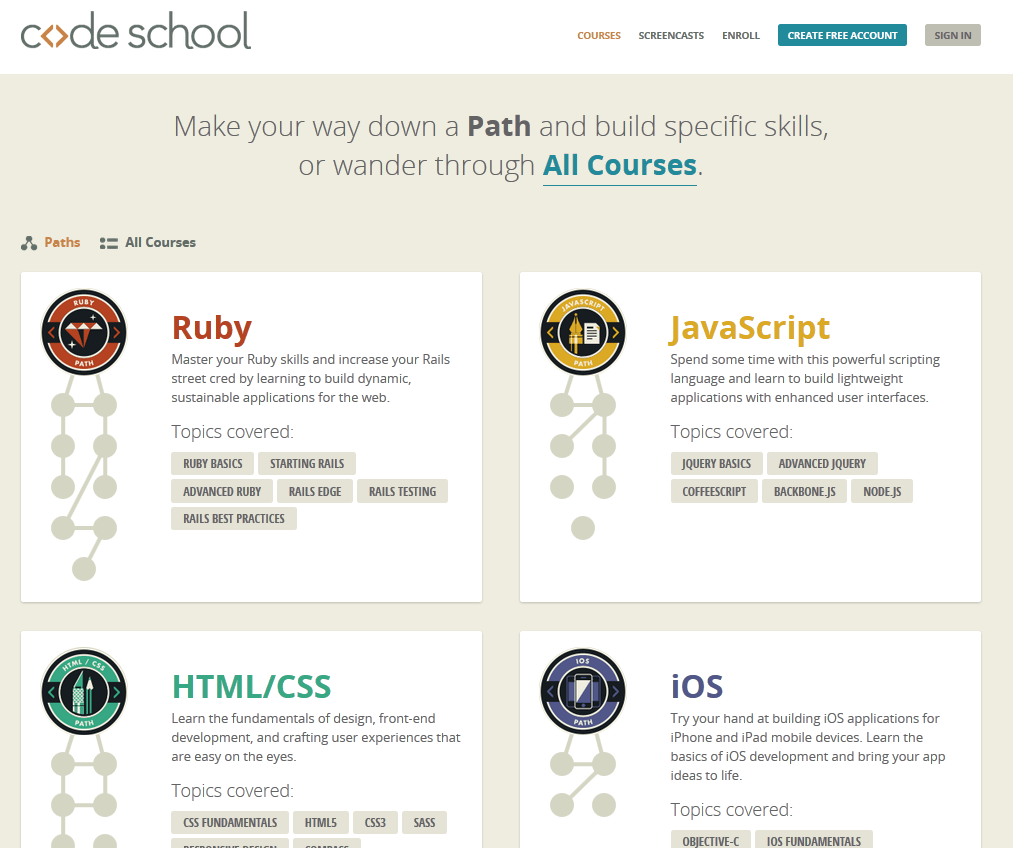Viewport: 1013px width, 848px height.
Task: Pick the Rails Edge topic tag
Action: coord(315,491)
